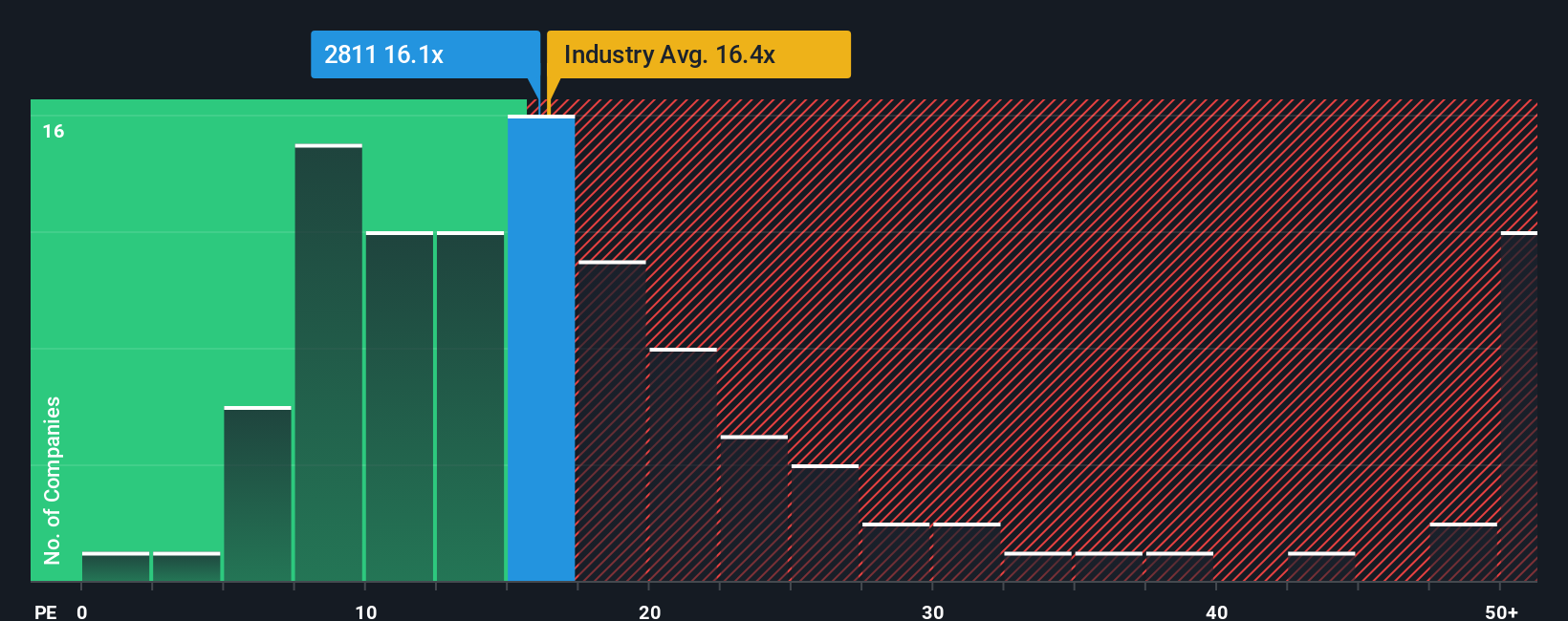
Task: Click the bar just right of the blue bar
Action: 612,421
